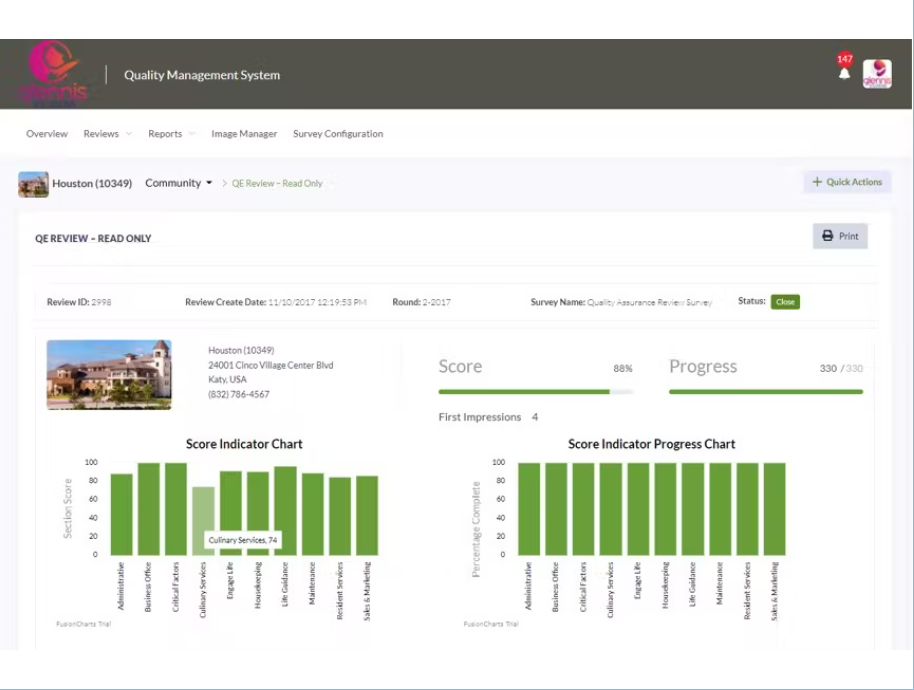Open the Community dropdown selector
This screenshot has height=690, width=914.
point(178,183)
